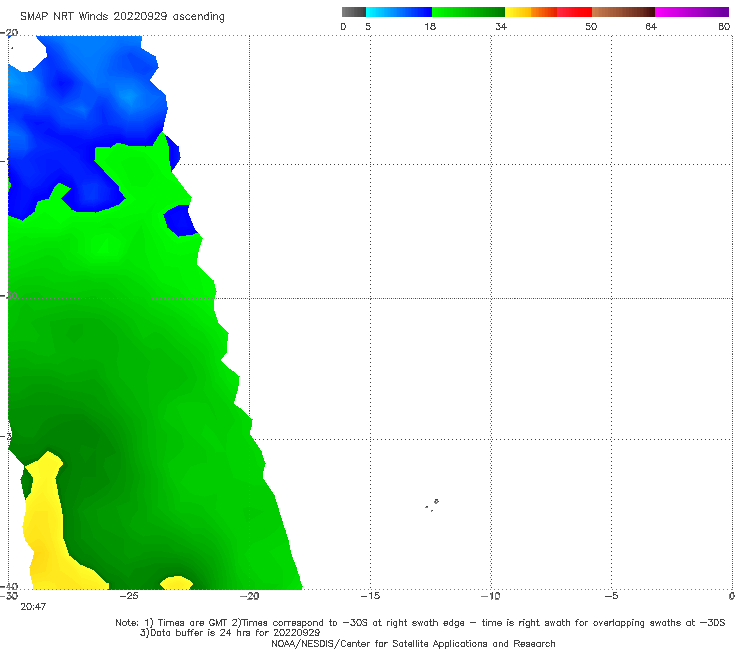Click the color bar label '18'
The image size is (740, 650).
coord(430,26)
